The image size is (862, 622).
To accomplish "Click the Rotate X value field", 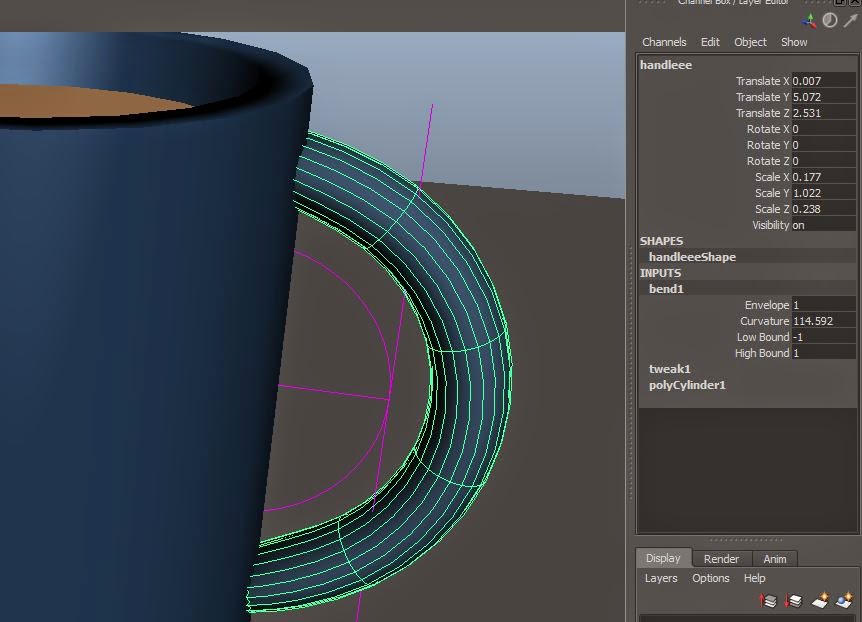I will [x=823, y=129].
